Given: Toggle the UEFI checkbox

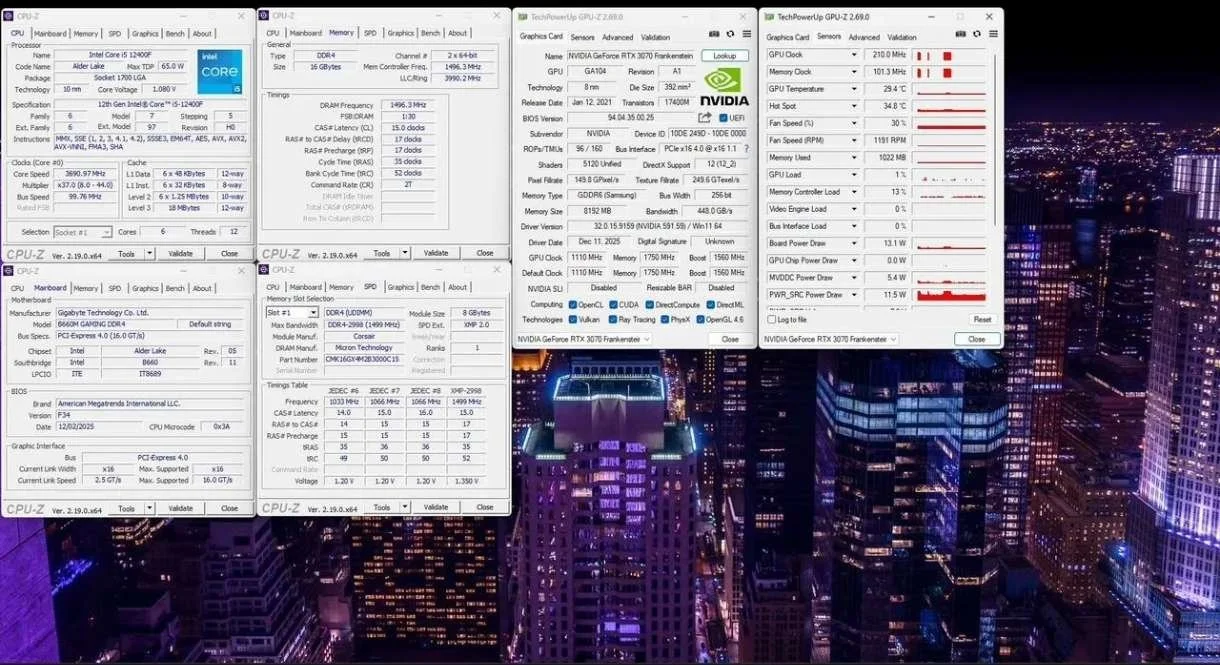Looking at the screenshot, I should tap(723, 118).
